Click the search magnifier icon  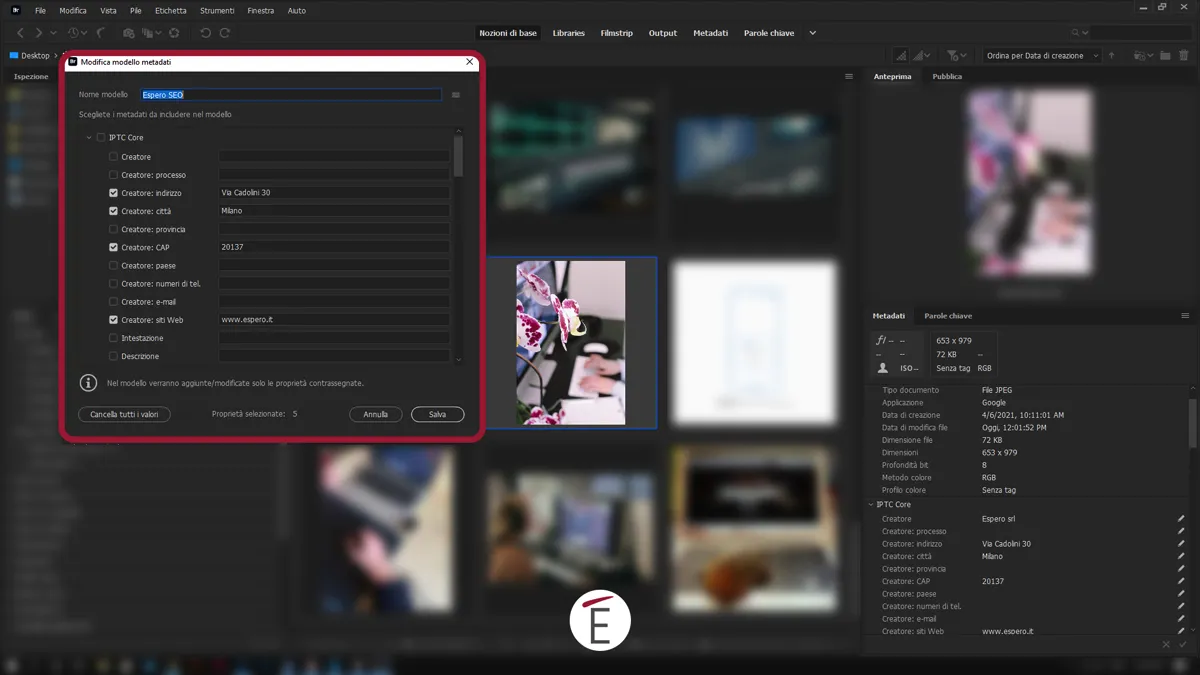1074,32
